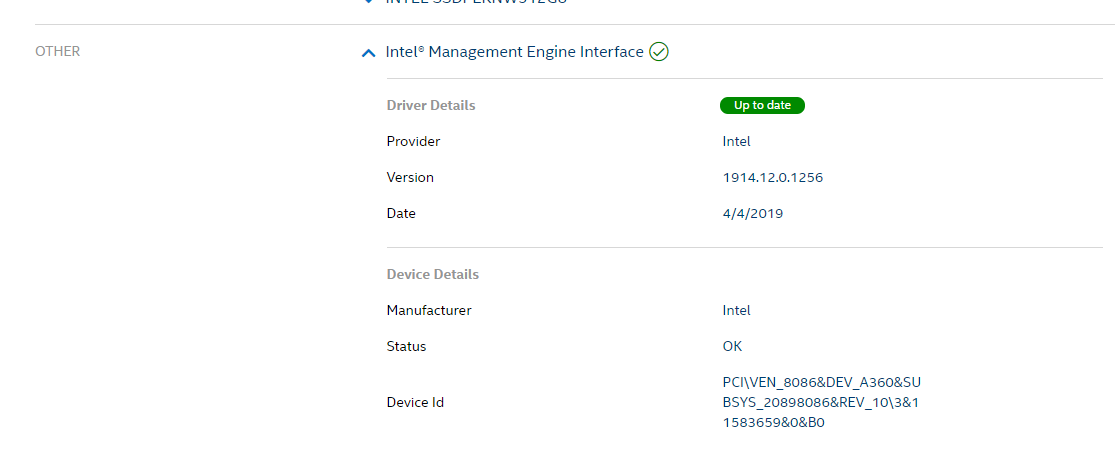Collapse the Intel Management Engine Interface section

coord(368,53)
